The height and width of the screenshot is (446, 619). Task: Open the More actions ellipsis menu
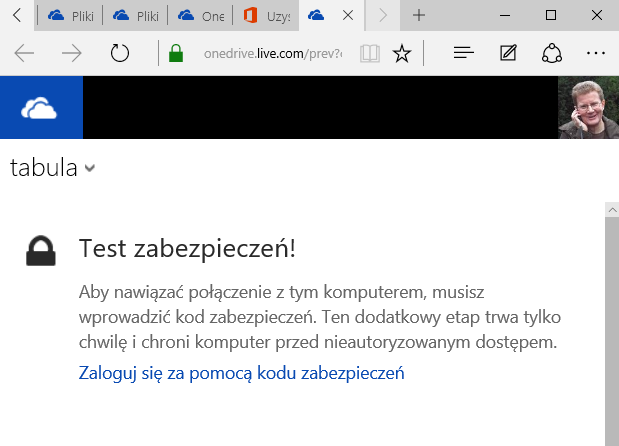(x=596, y=53)
